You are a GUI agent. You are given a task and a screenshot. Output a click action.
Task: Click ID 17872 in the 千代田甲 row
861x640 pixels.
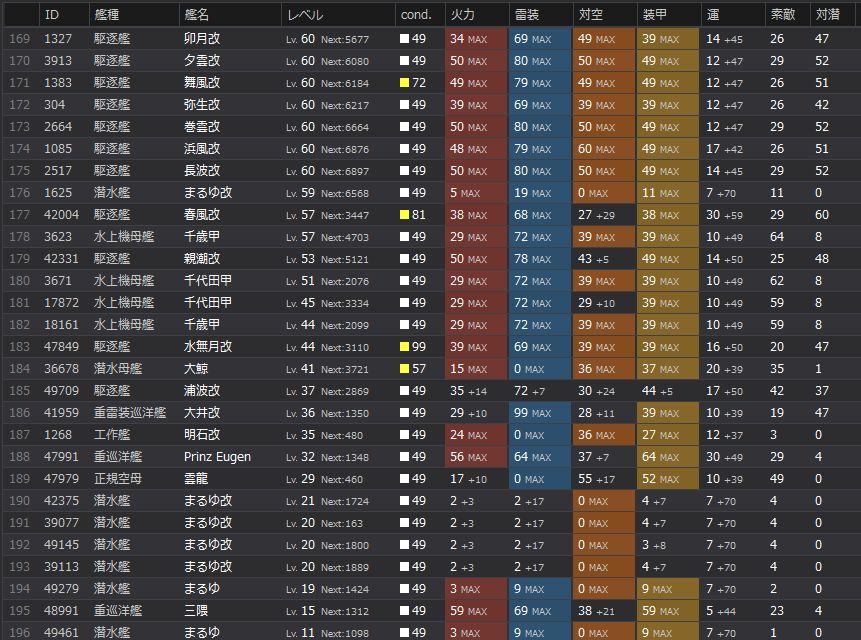pyautogui.click(x=61, y=302)
